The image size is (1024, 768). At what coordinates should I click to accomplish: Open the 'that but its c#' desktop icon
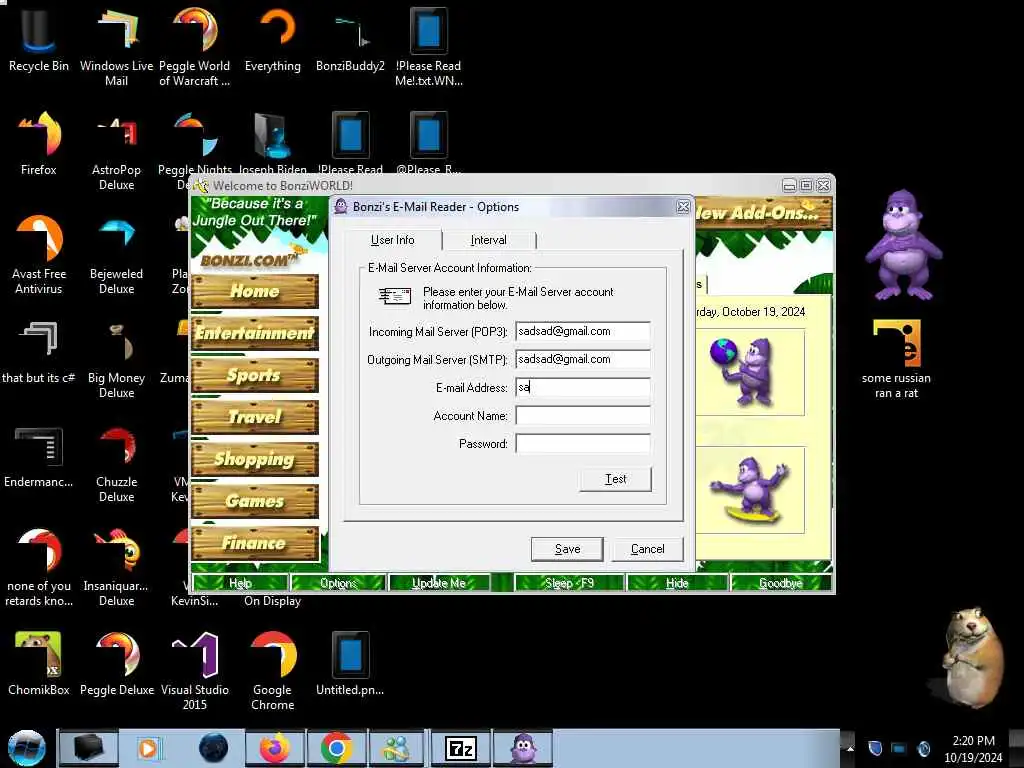click(39, 351)
